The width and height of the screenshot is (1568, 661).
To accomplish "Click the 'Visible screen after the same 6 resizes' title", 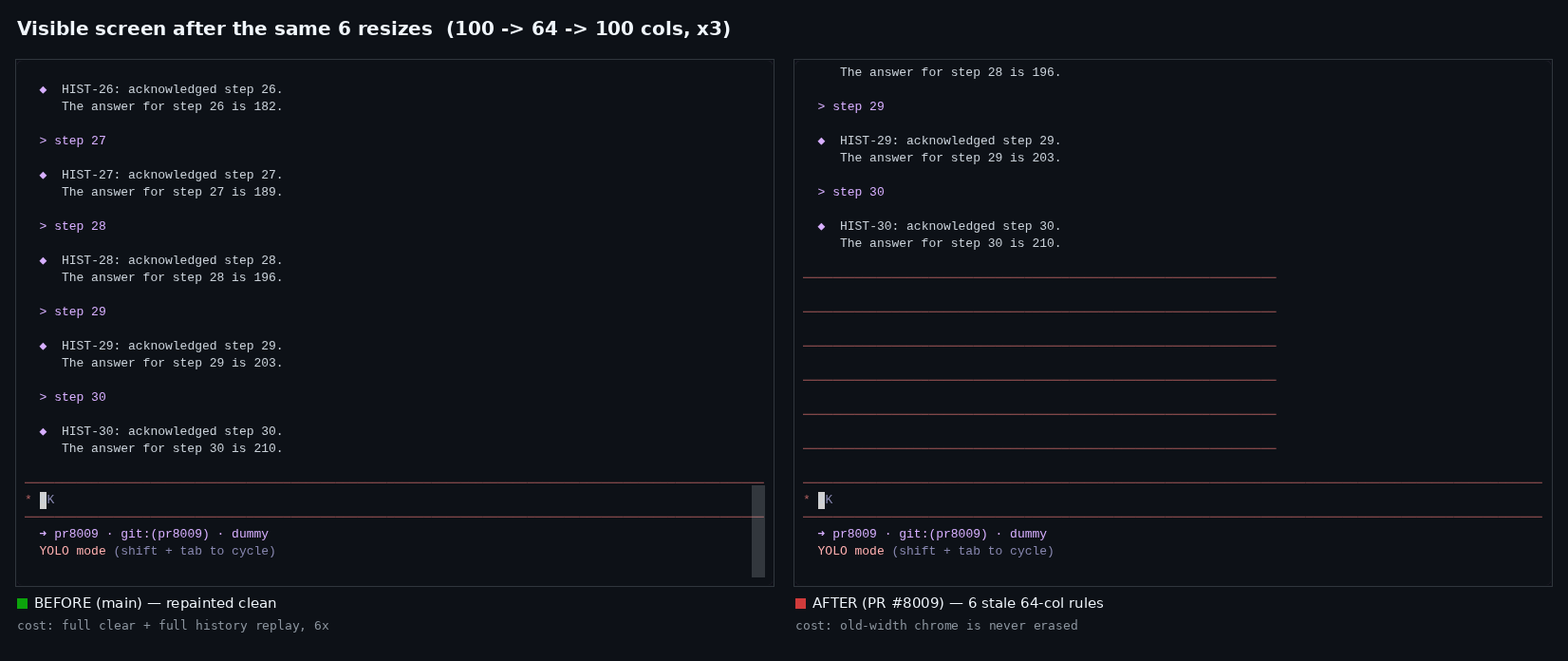I will coord(225,28).
